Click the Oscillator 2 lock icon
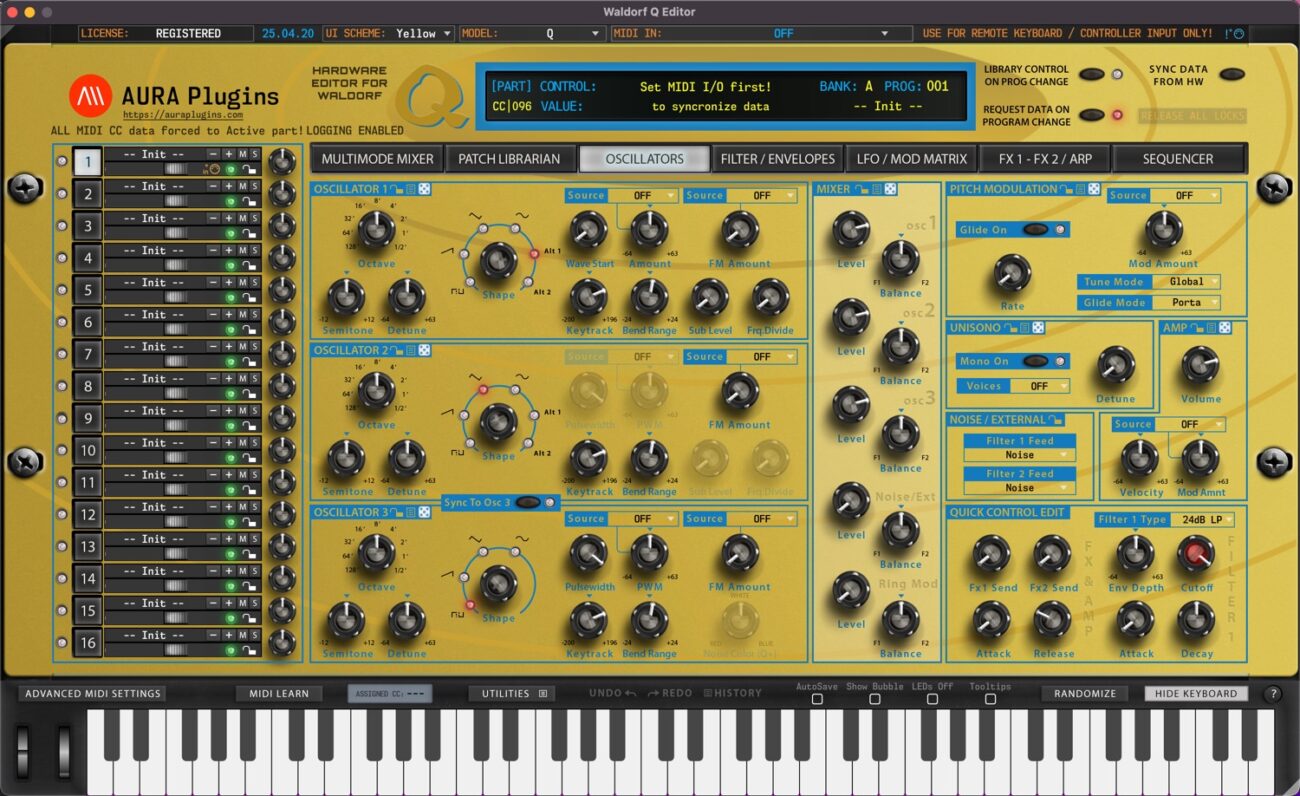The width and height of the screenshot is (1300, 796). (x=397, y=350)
